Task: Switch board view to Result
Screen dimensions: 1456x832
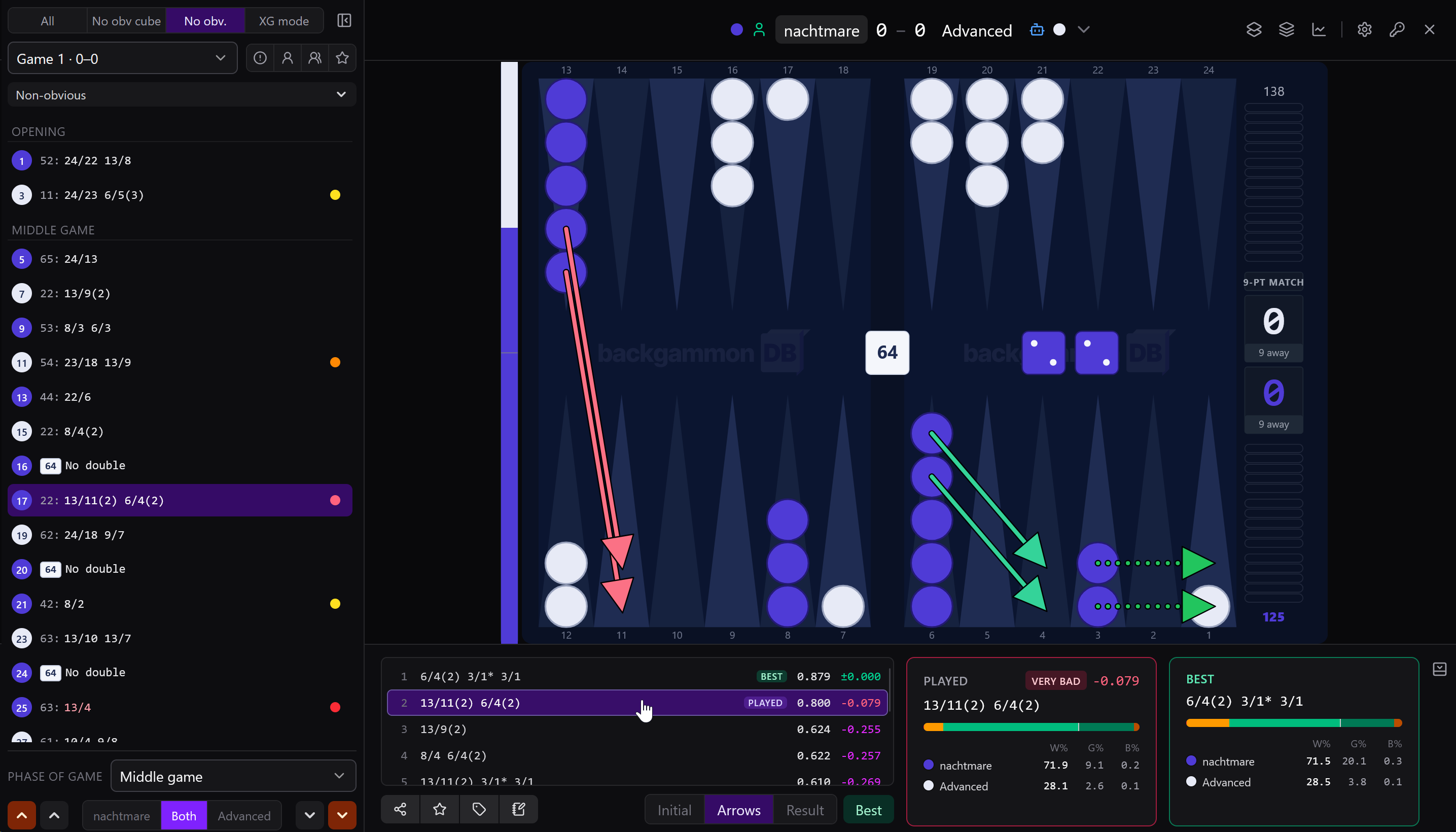Action: pyautogui.click(x=805, y=810)
